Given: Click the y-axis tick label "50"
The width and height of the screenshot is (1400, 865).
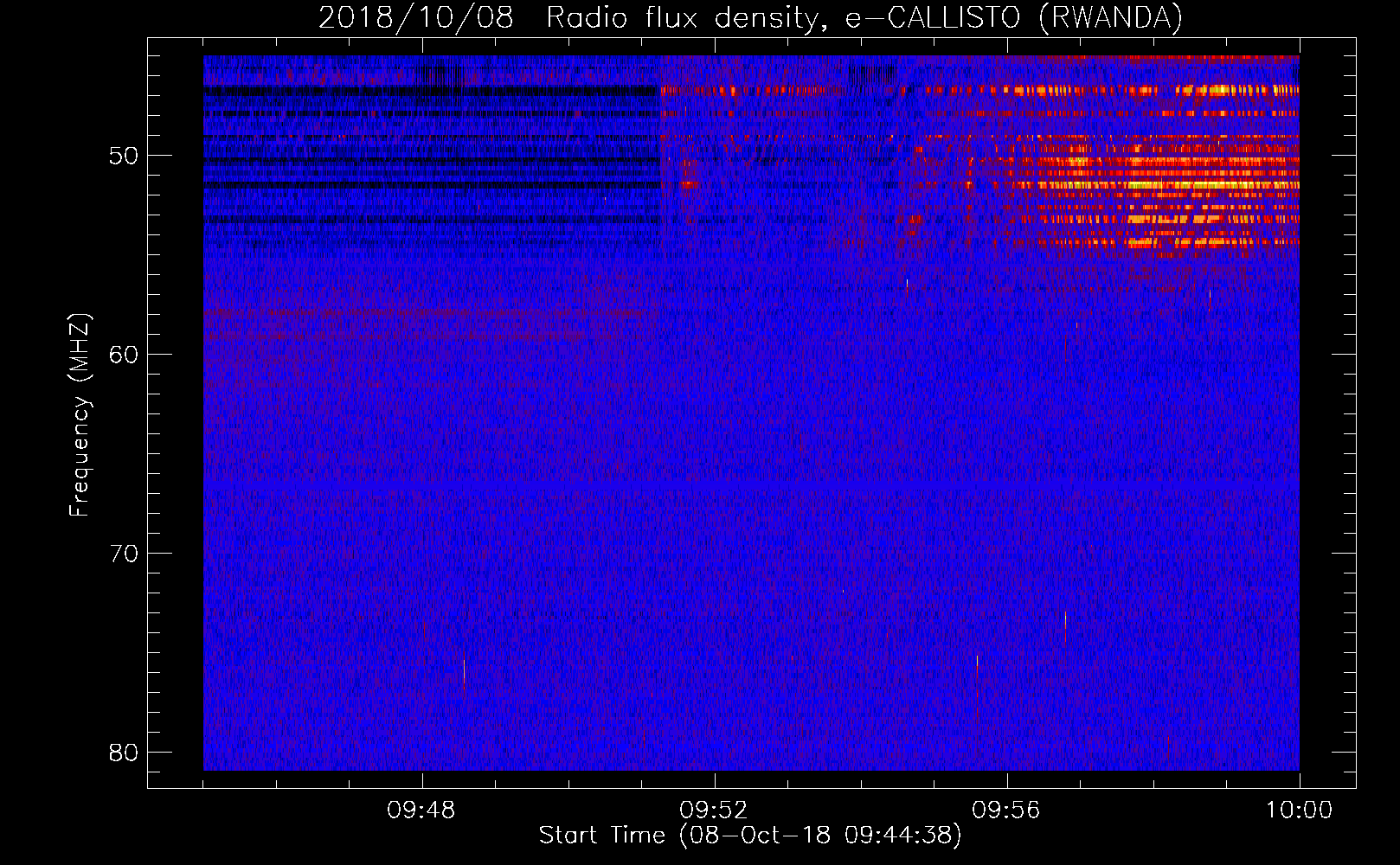Looking at the screenshot, I should pos(124,156).
